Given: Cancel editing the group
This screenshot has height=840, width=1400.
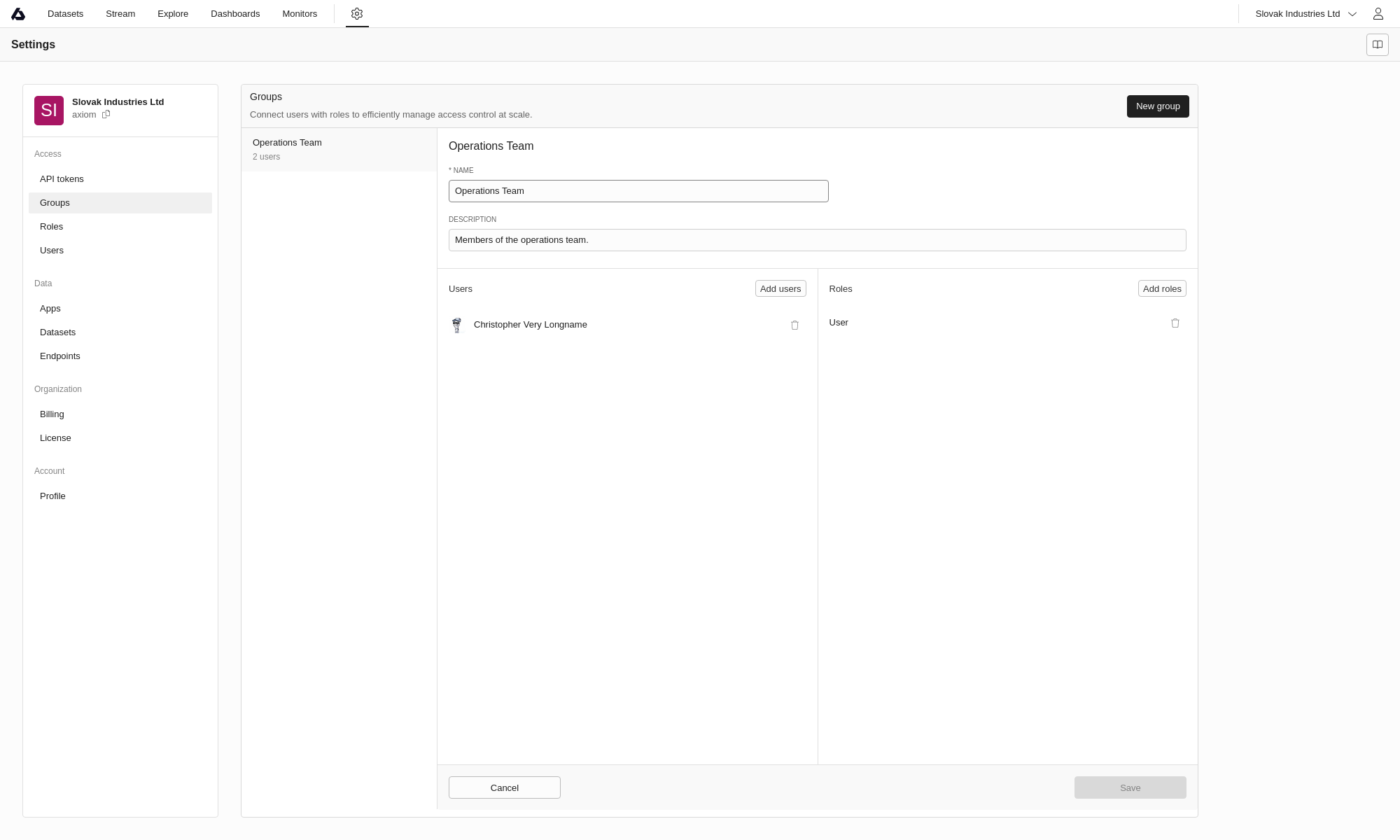Looking at the screenshot, I should point(504,787).
